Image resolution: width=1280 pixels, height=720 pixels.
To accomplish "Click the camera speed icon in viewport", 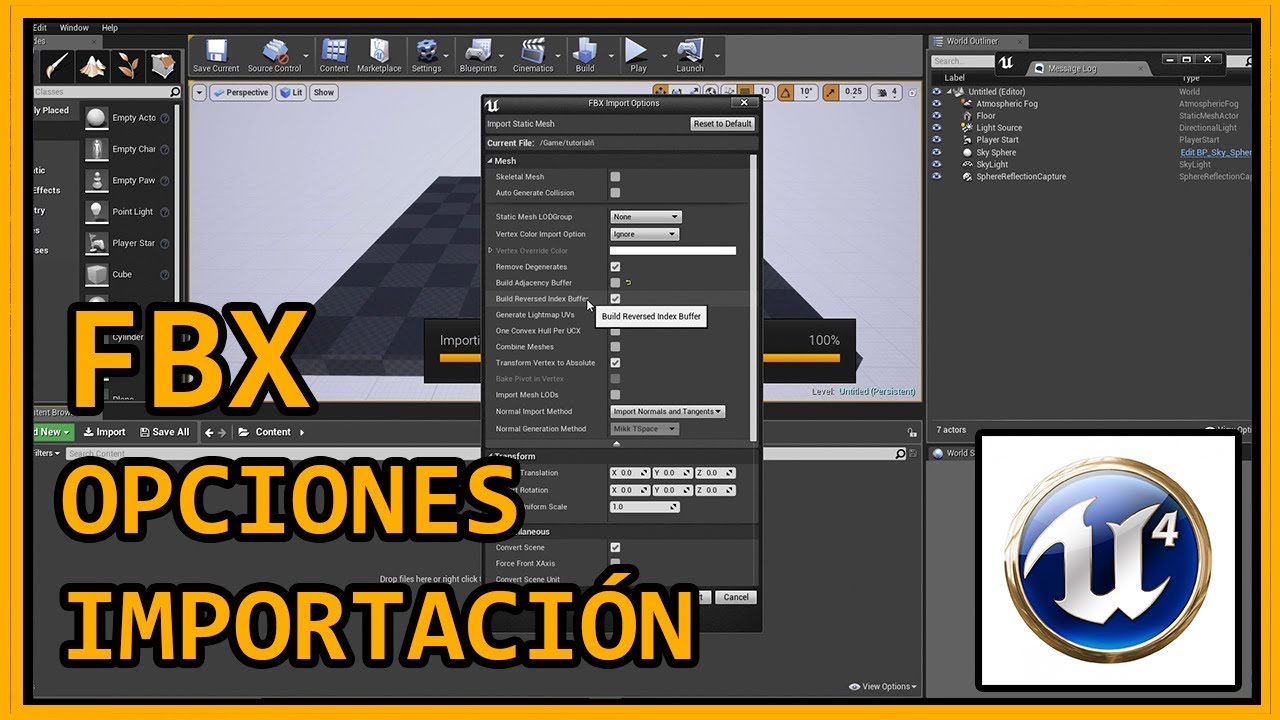I will click(x=880, y=92).
